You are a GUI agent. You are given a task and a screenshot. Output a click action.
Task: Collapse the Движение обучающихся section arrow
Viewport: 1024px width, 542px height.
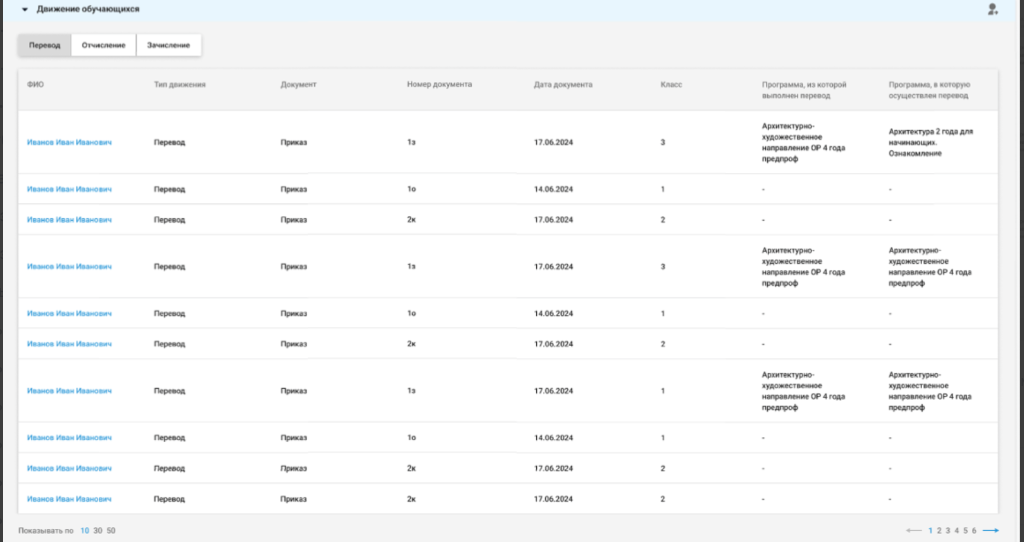point(25,10)
